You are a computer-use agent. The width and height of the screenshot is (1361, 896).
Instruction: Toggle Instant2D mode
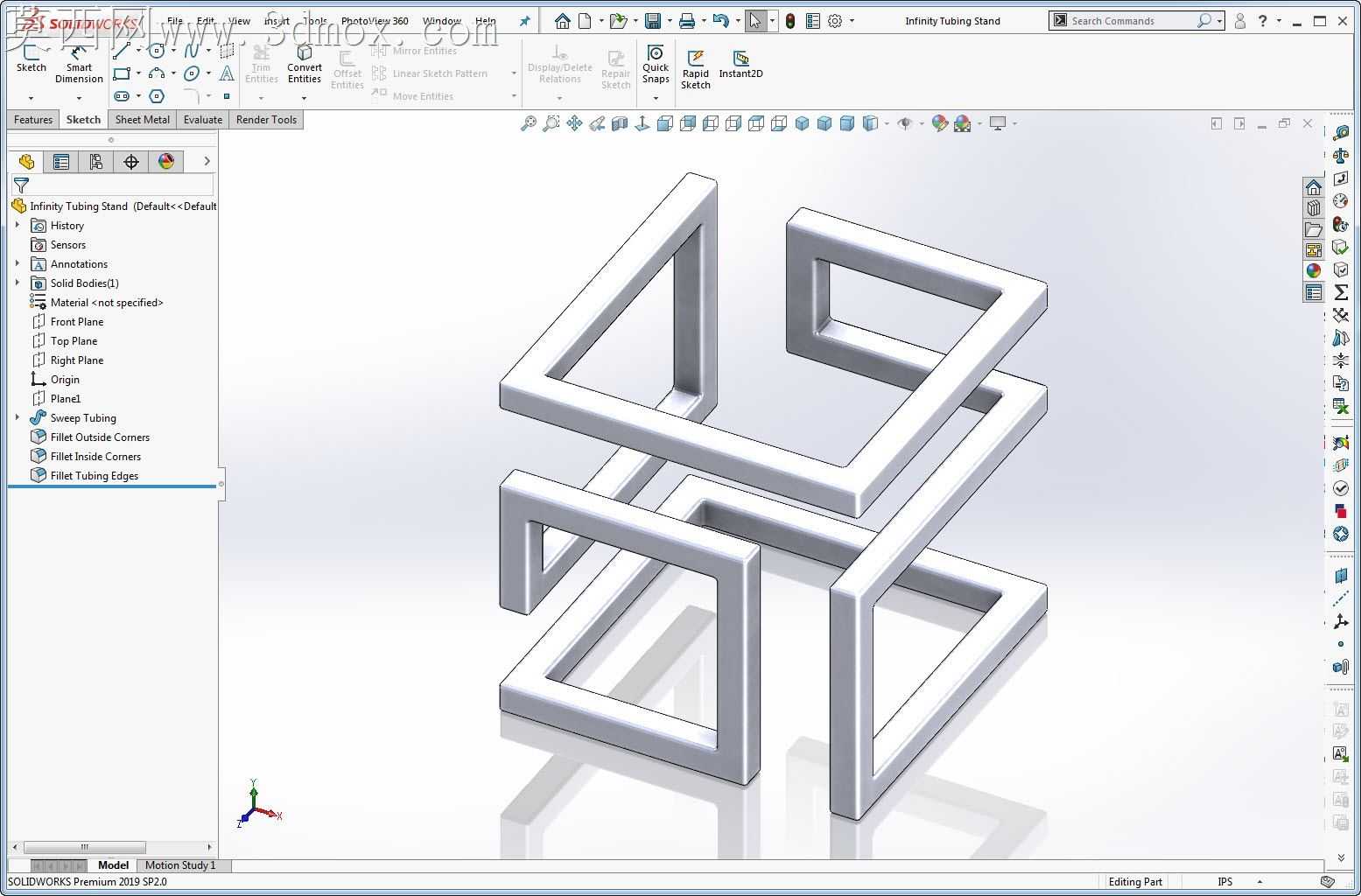[740, 64]
